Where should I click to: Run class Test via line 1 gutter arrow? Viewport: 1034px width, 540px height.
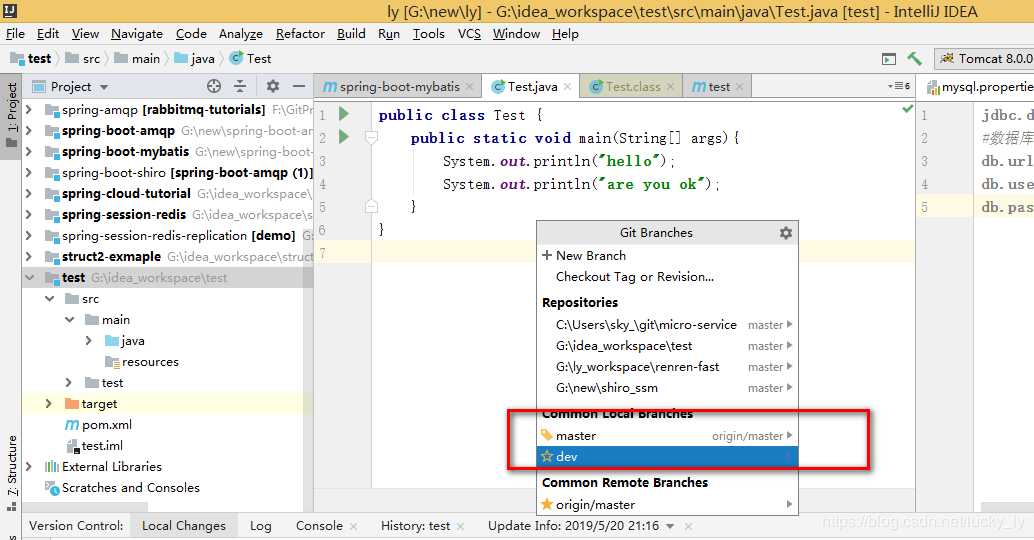click(344, 114)
